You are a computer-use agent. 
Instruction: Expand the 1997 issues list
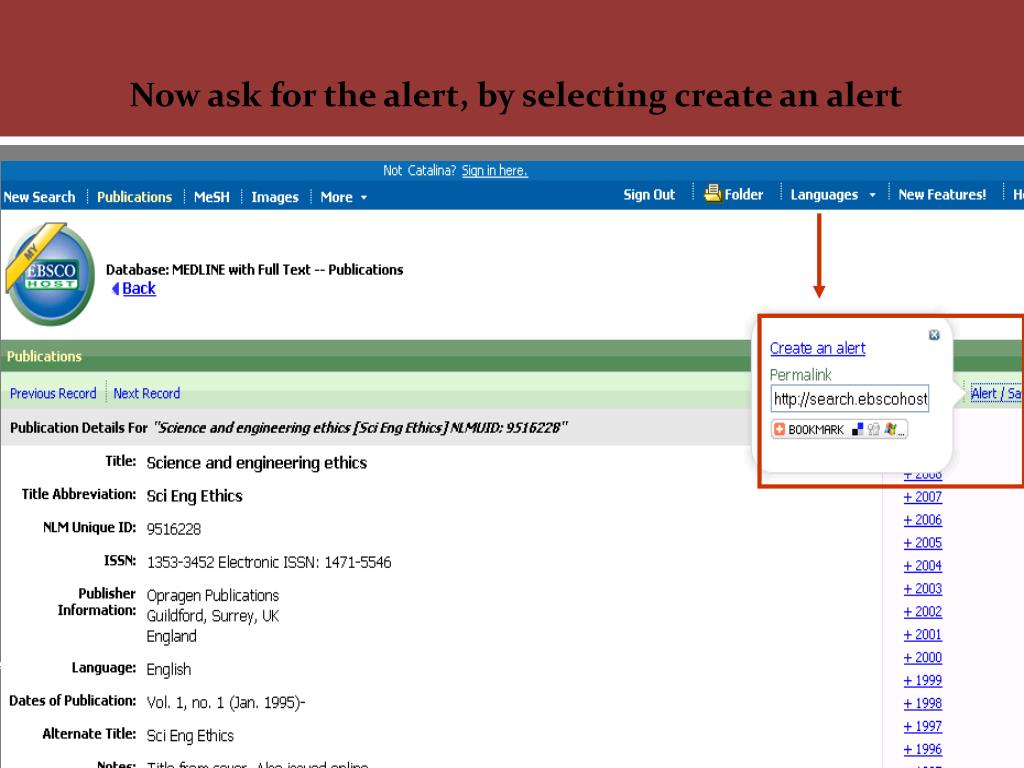[922, 726]
